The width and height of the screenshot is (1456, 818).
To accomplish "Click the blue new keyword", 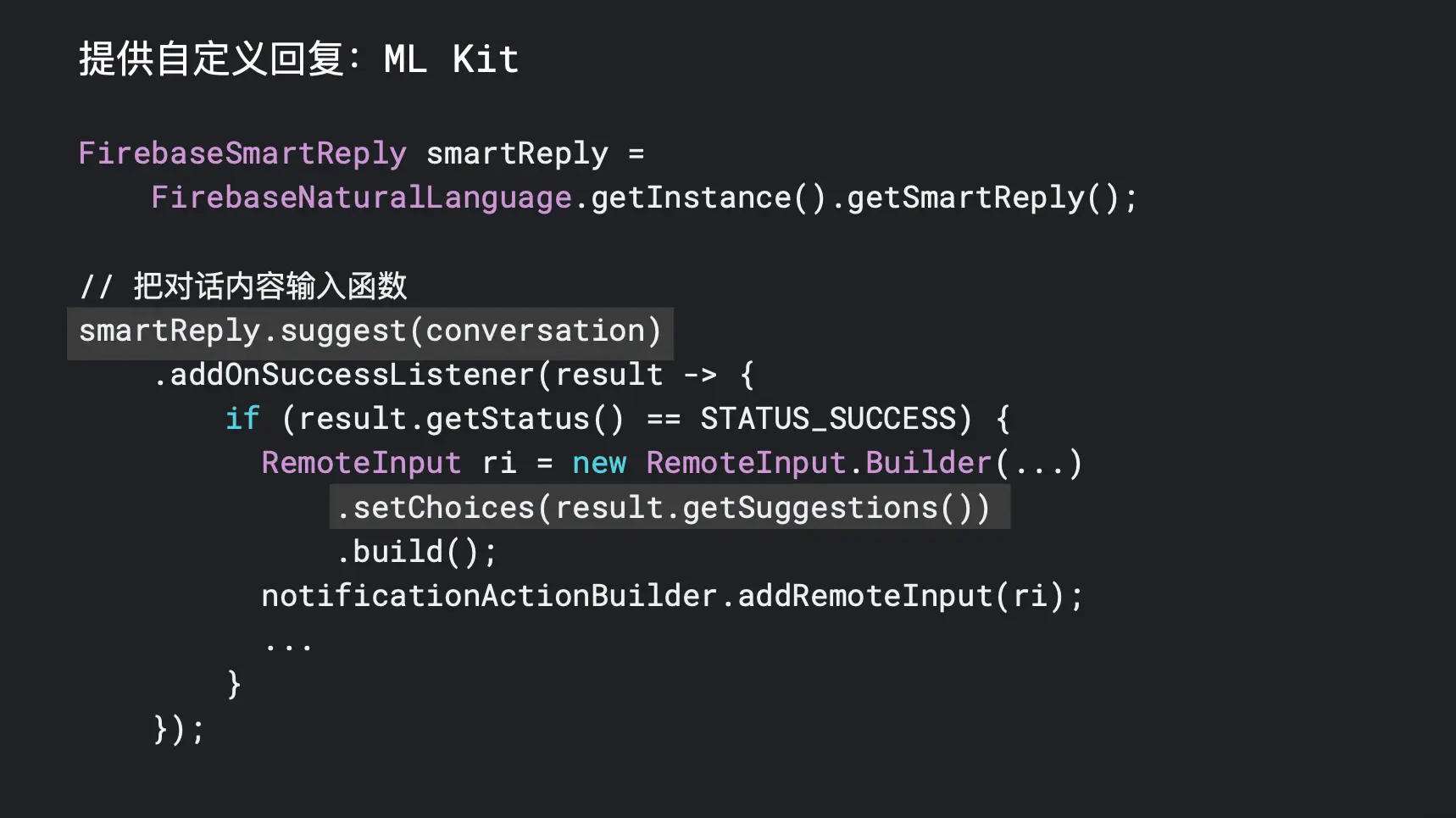I will pos(599,464).
